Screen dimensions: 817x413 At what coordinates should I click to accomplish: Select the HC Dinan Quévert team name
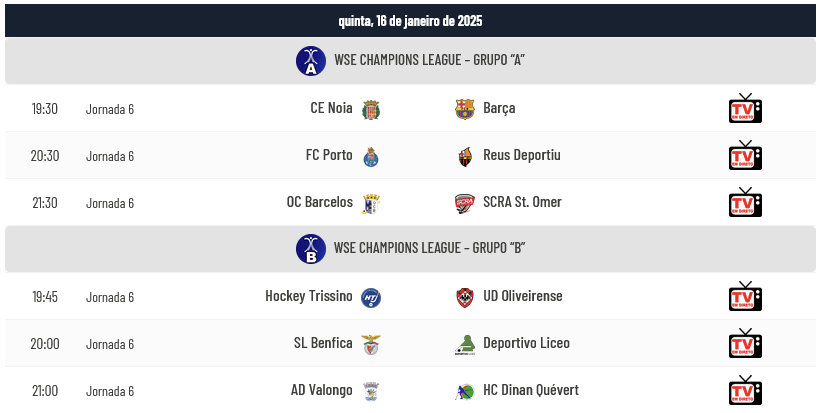pyautogui.click(x=531, y=390)
